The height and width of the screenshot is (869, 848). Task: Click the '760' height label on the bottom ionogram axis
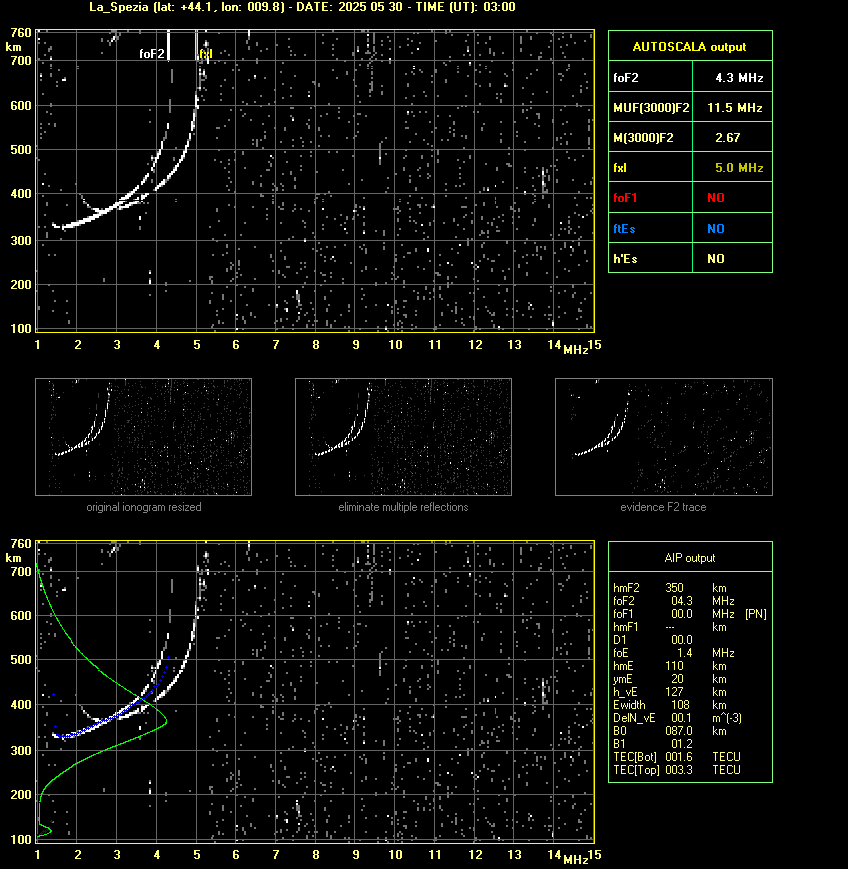(x=21, y=544)
